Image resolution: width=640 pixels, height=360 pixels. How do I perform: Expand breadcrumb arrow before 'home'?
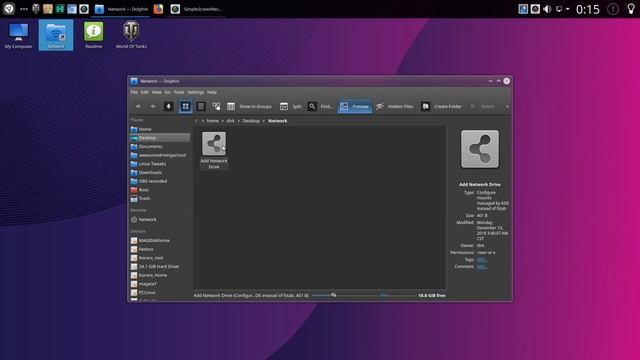click(x=203, y=121)
